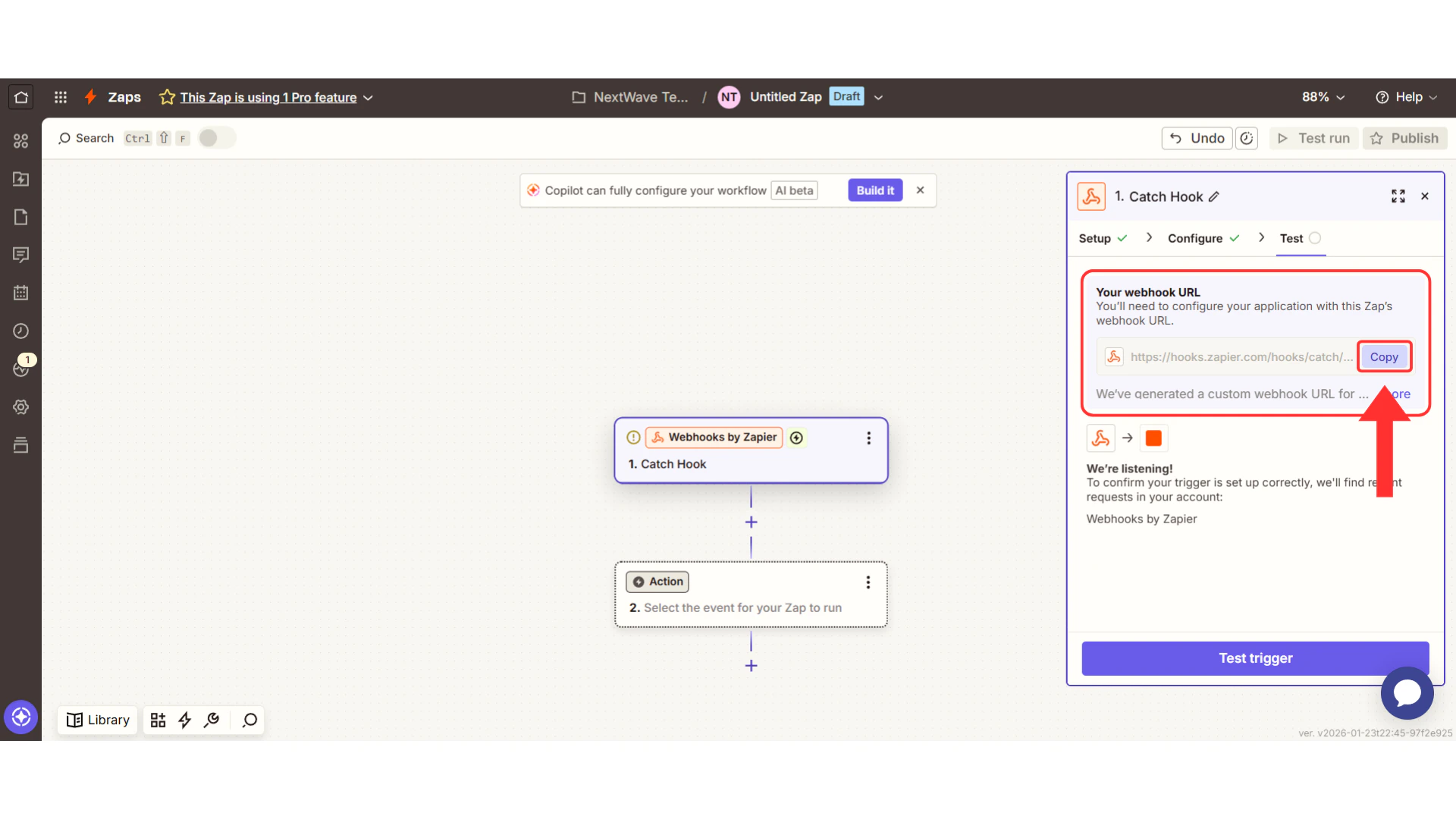Expand the Draft status dropdown
Viewport: 1456px width, 819px height.
[877, 97]
